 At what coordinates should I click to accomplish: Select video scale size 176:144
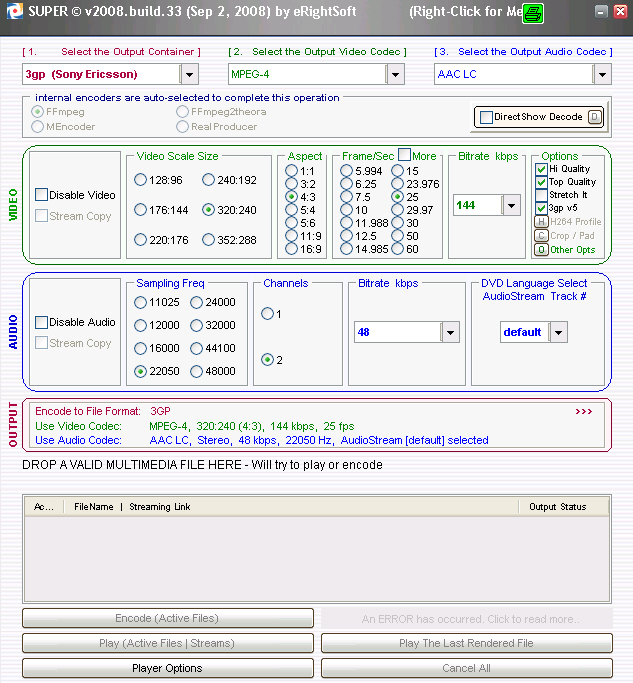(x=140, y=210)
